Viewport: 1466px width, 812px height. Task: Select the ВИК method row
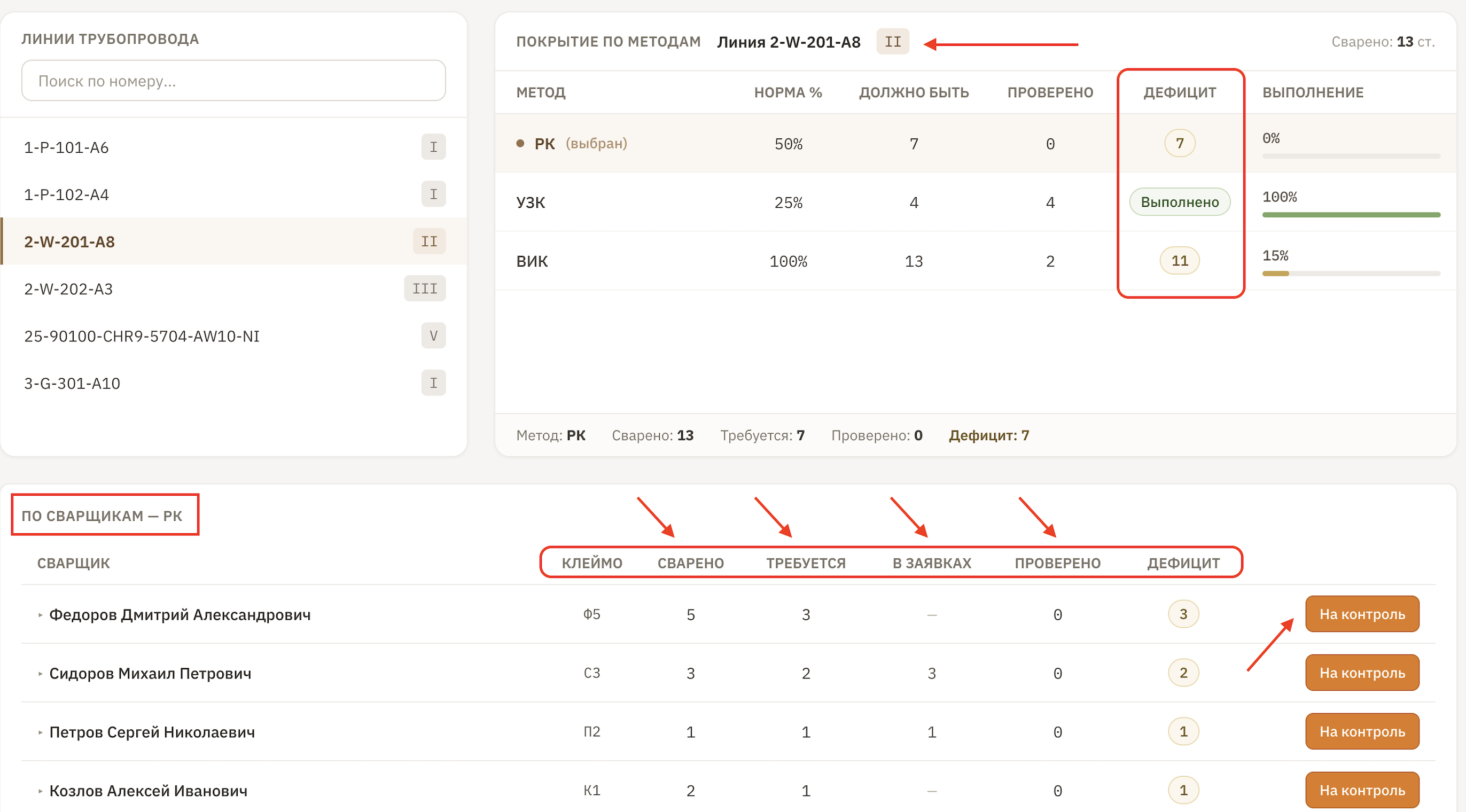click(976, 261)
